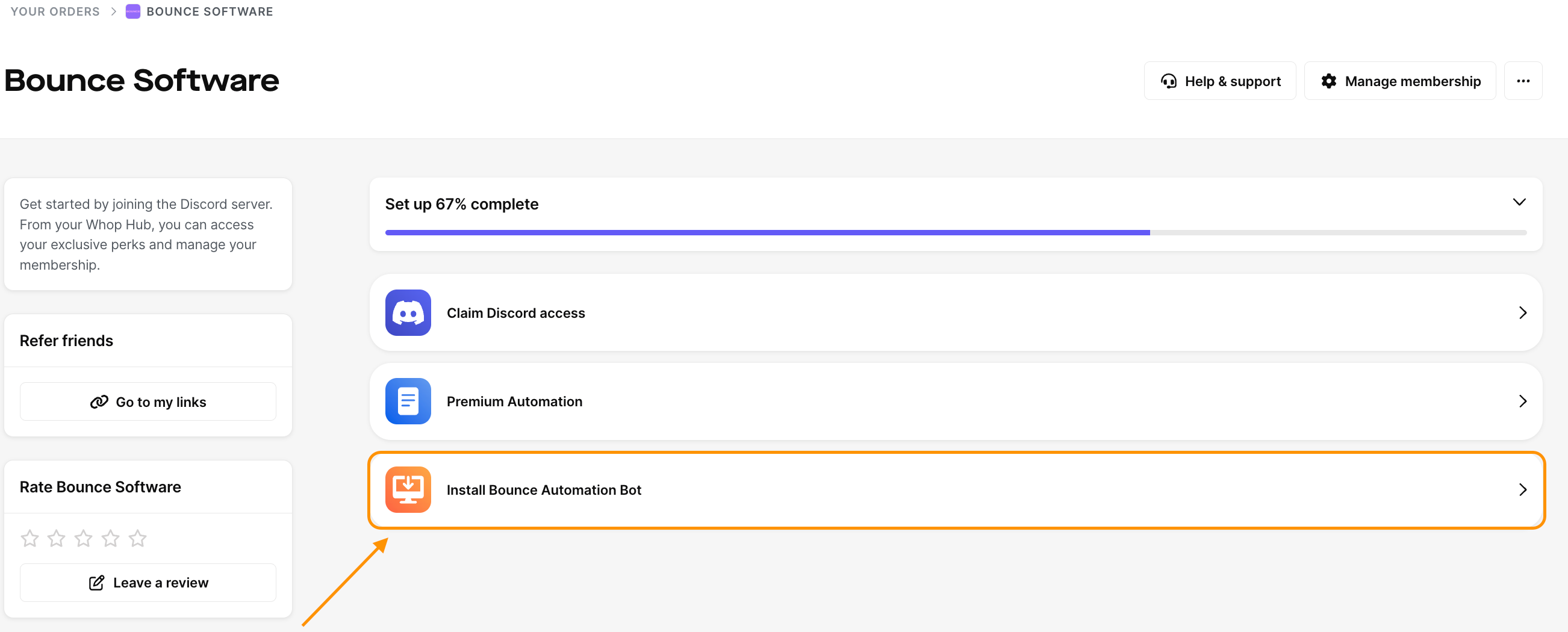Click the blue Premium Automation document icon
This screenshot has height=632, width=1568.
[x=408, y=401]
